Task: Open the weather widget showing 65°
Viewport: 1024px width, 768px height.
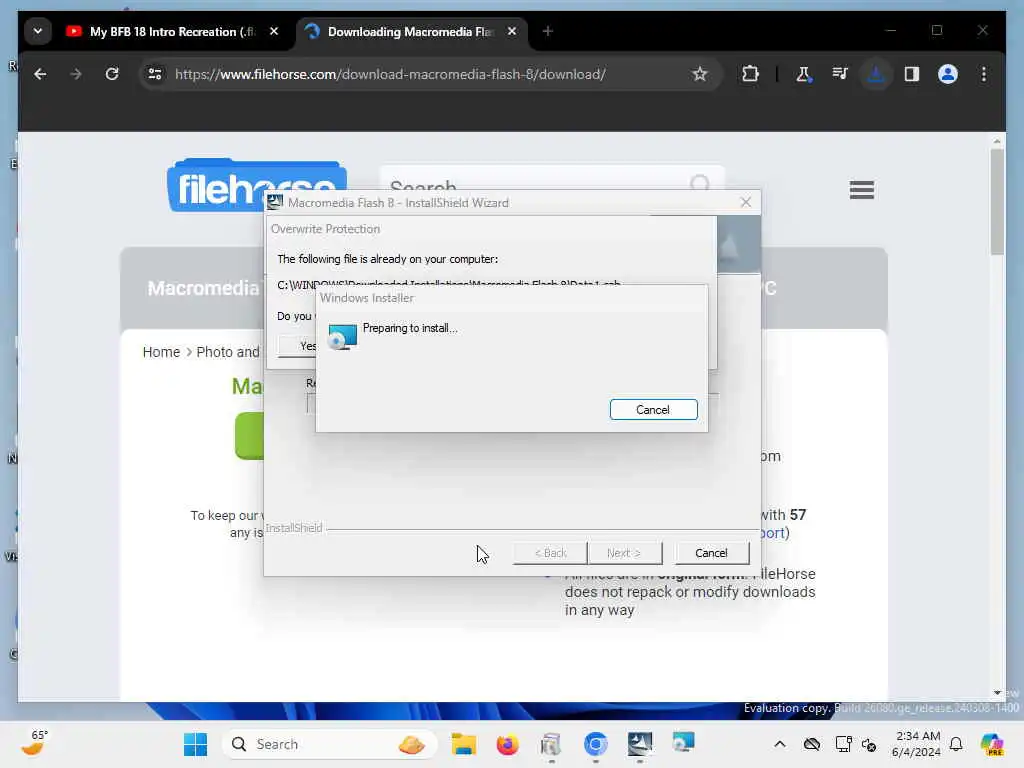Action: pyautogui.click(x=34, y=743)
